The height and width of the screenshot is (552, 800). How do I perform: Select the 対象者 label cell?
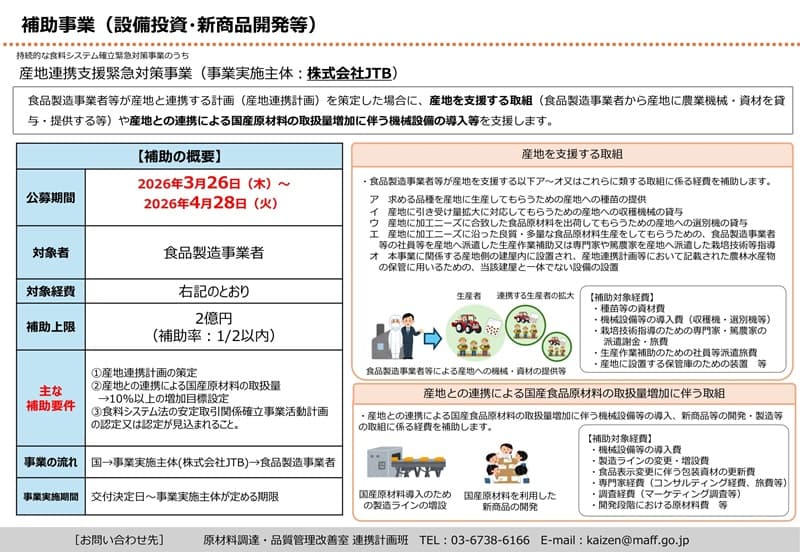(51, 252)
